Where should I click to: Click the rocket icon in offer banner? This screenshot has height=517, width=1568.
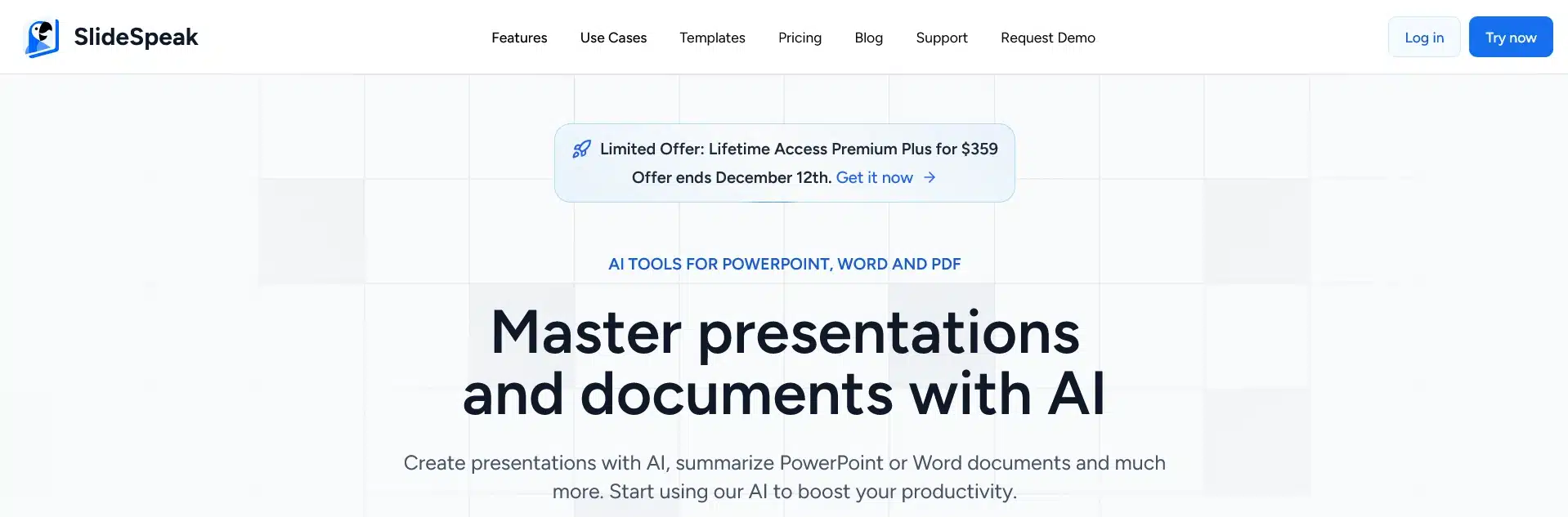581,149
